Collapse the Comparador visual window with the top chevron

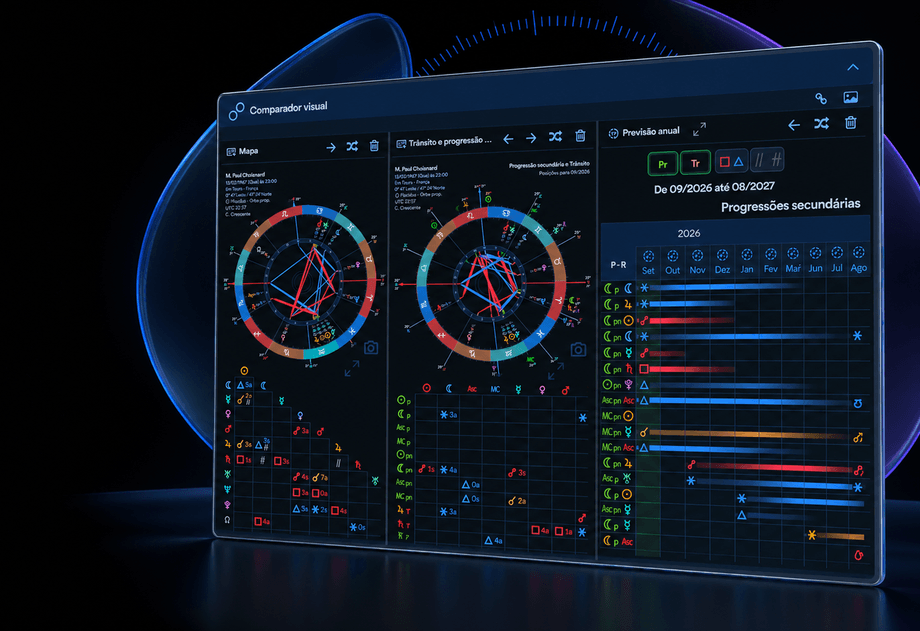click(x=853, y=68)
